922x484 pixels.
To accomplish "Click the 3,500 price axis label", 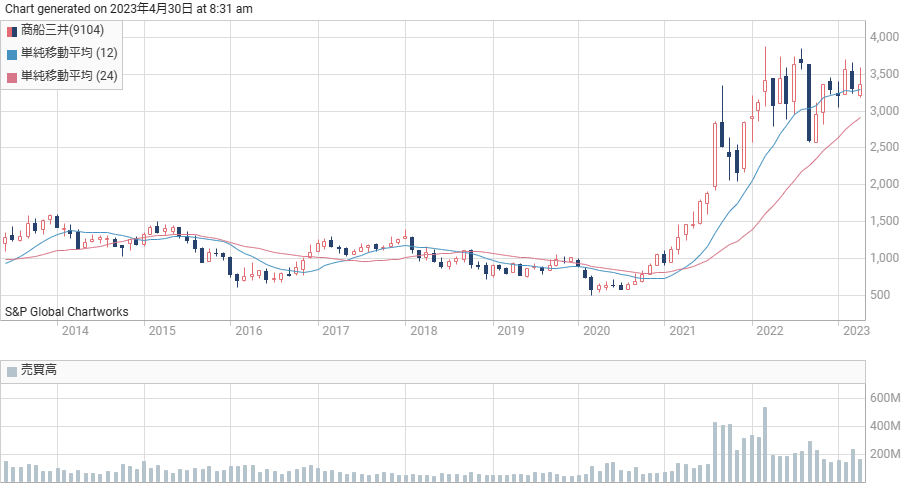I will click(884, 74).
